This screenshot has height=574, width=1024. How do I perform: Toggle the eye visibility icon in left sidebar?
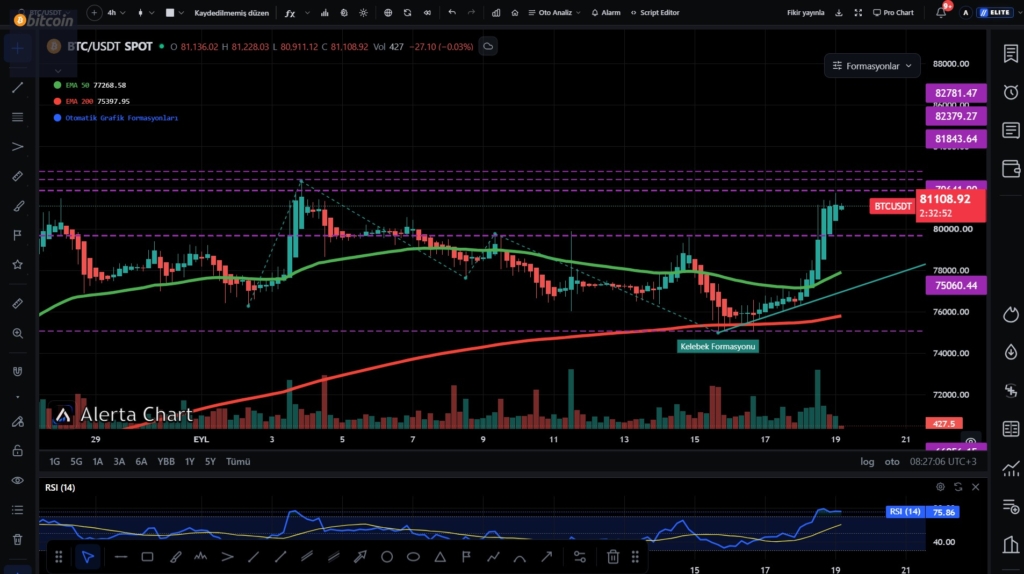click(18, 480)
